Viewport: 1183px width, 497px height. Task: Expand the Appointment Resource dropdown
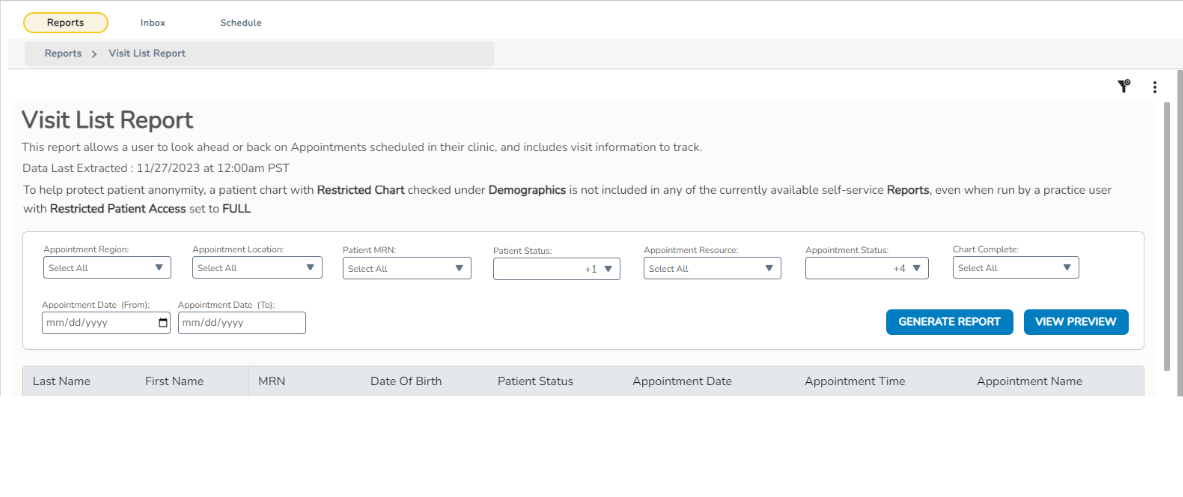712,268
